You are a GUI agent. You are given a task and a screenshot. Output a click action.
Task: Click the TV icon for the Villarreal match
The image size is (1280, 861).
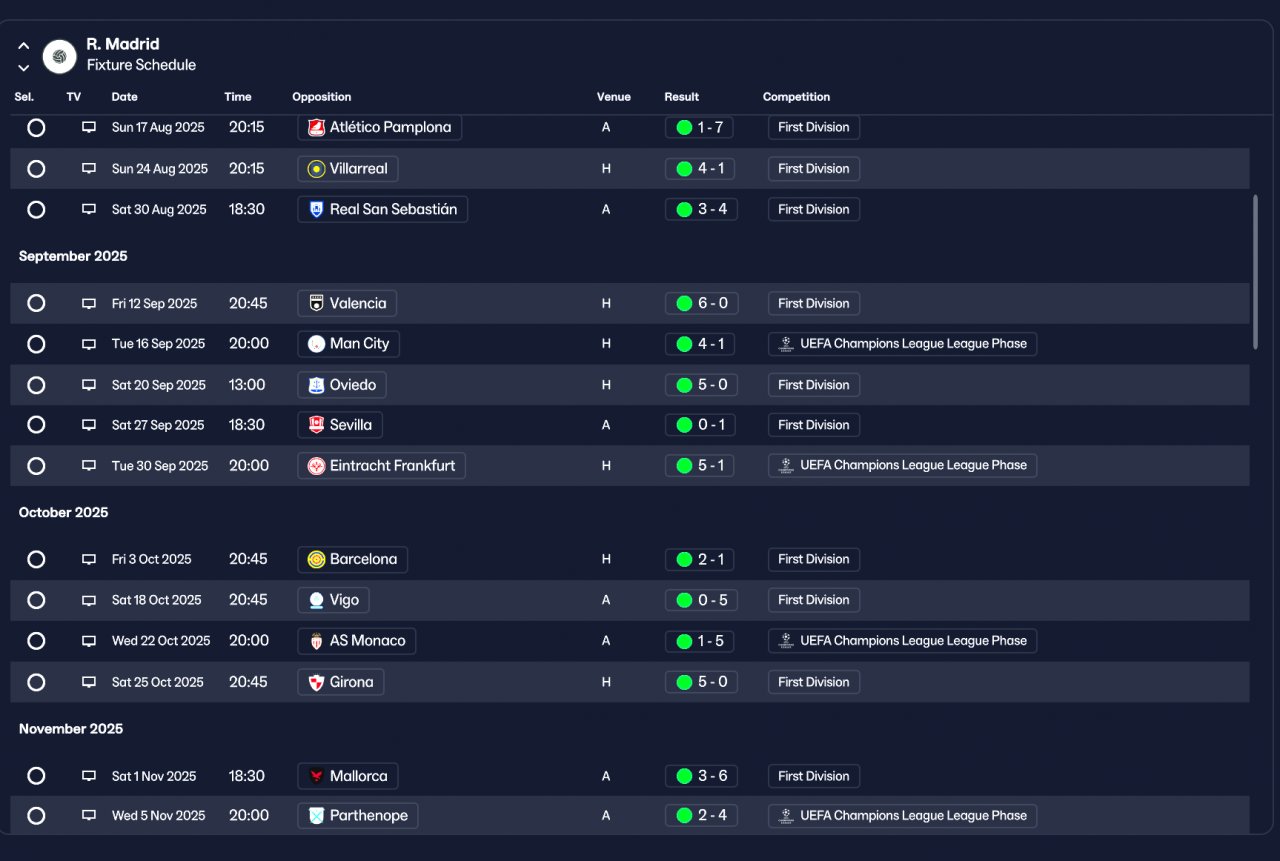[x=89, y=169]
